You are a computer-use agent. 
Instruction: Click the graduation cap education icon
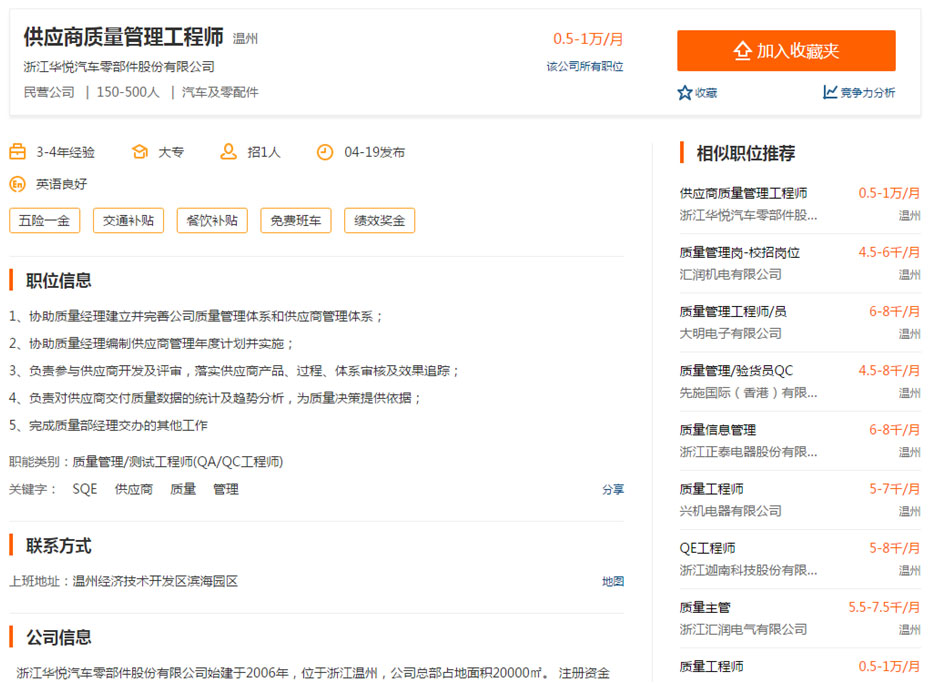point(140,152)
